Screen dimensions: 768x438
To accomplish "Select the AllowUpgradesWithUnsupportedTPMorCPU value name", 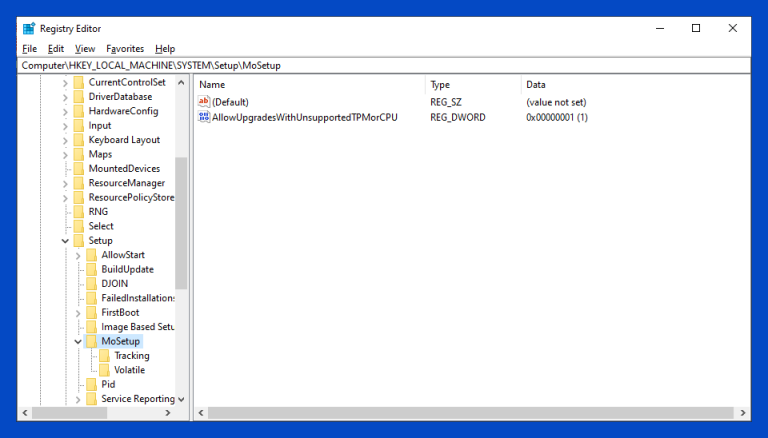I will (305, 117).
